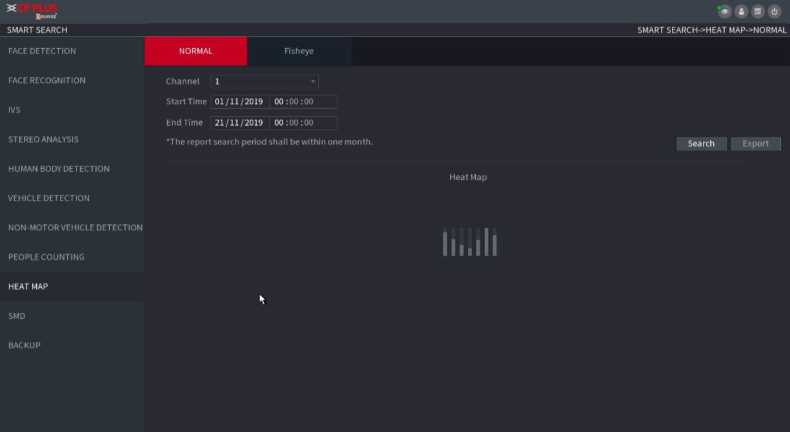This screenshot has height=432, width=790.
Task: Click the Start Time date field
Action: click(x=238, y=102)
